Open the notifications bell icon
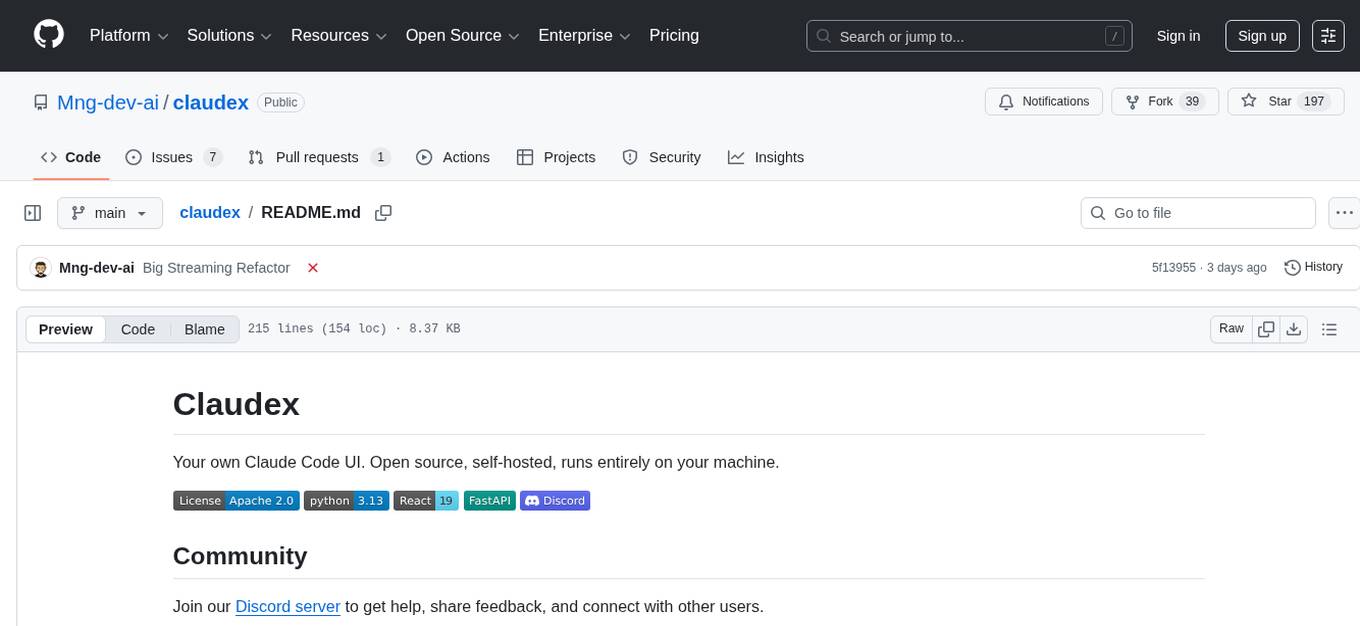 click(1006, 101)
